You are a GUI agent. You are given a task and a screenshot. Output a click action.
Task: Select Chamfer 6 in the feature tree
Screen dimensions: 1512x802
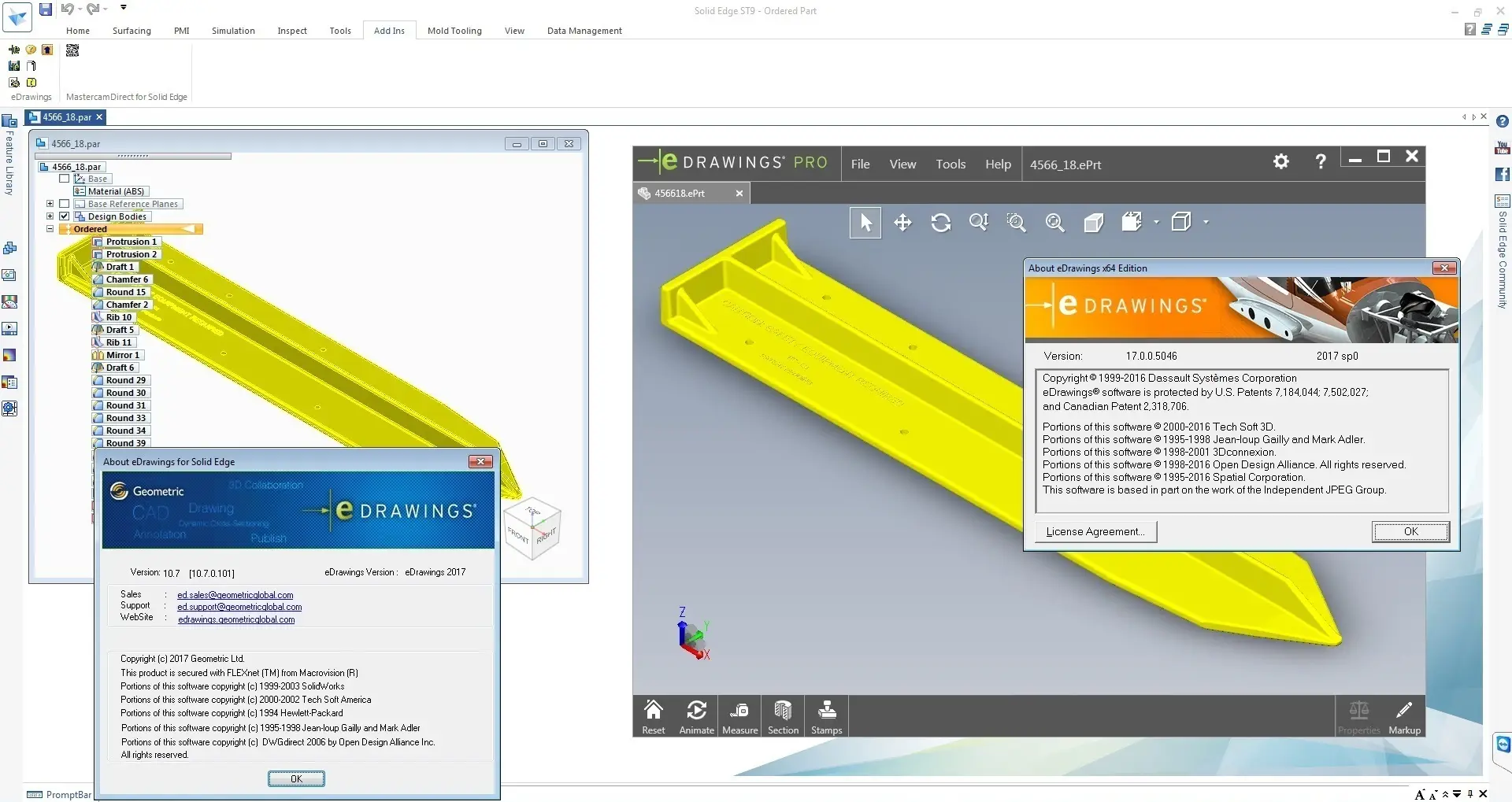(121, 279)
